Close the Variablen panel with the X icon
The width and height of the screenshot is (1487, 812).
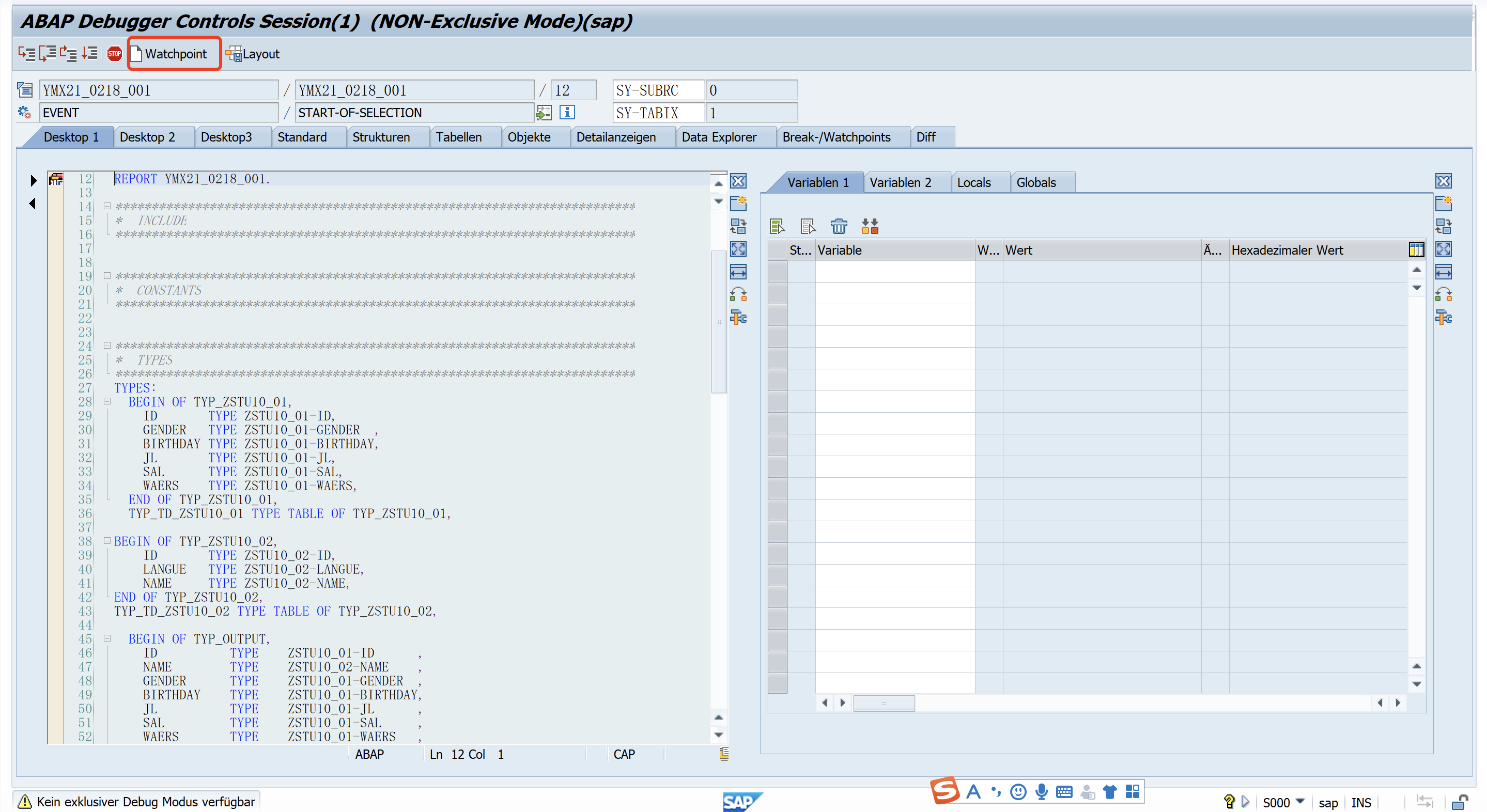pos(1444,181)
